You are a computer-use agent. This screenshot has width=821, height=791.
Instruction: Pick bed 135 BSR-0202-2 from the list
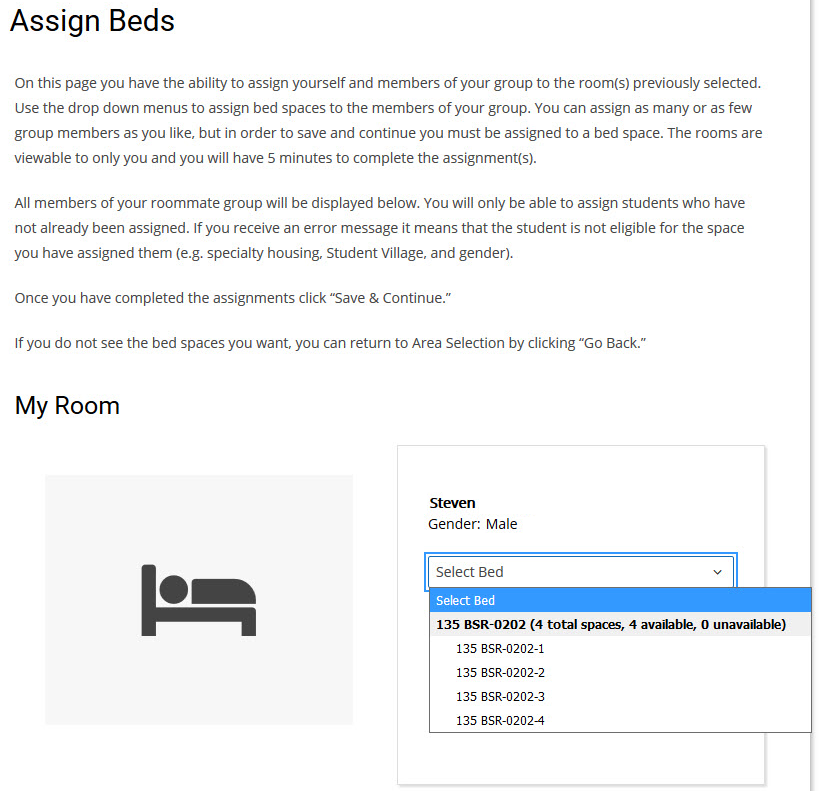pos(500,673)
